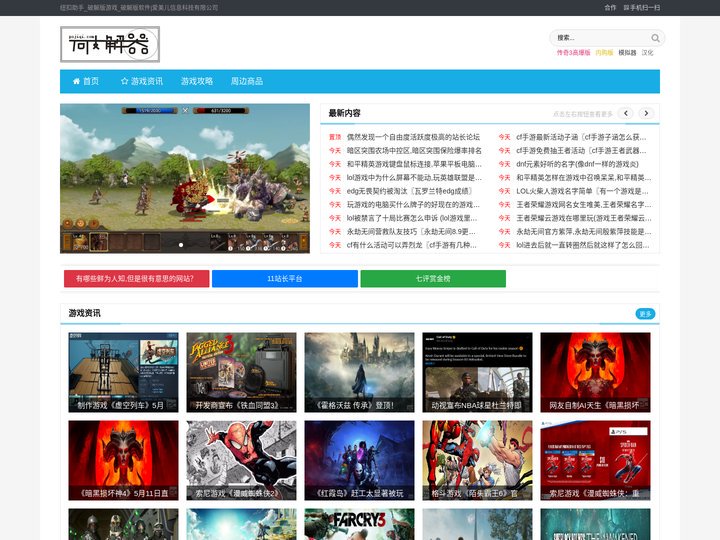Click red button 有哪些鲜为人知,但是很有意思的网站?
This screenshot has width=720, height=540.
[136, 279]
